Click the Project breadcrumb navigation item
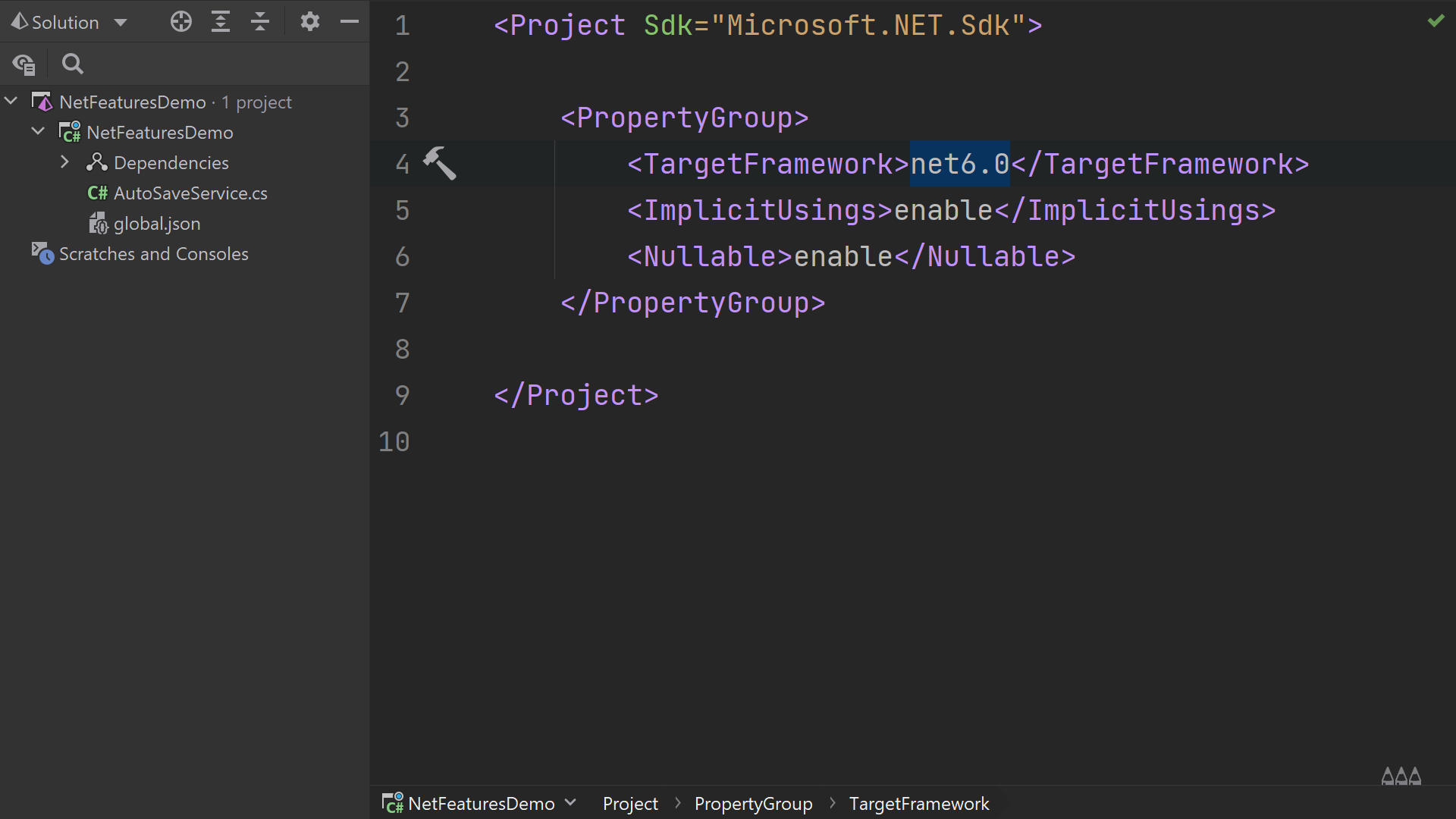The width and height of the screenshot is (1456, 819). tap(630, 803)
